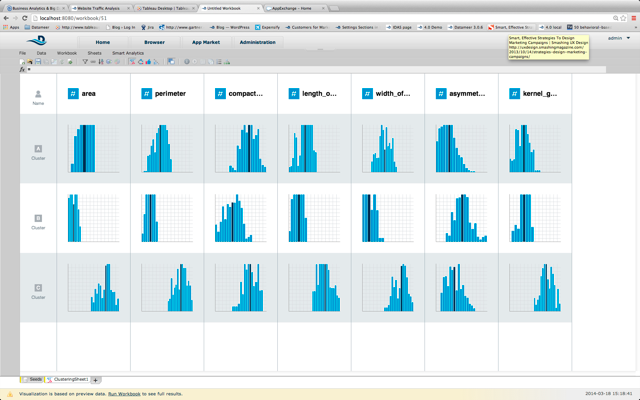The height and width of the screenshot is (400, 640).
Task: Click the # icon next to length_o column
Action: coord(294,93)
